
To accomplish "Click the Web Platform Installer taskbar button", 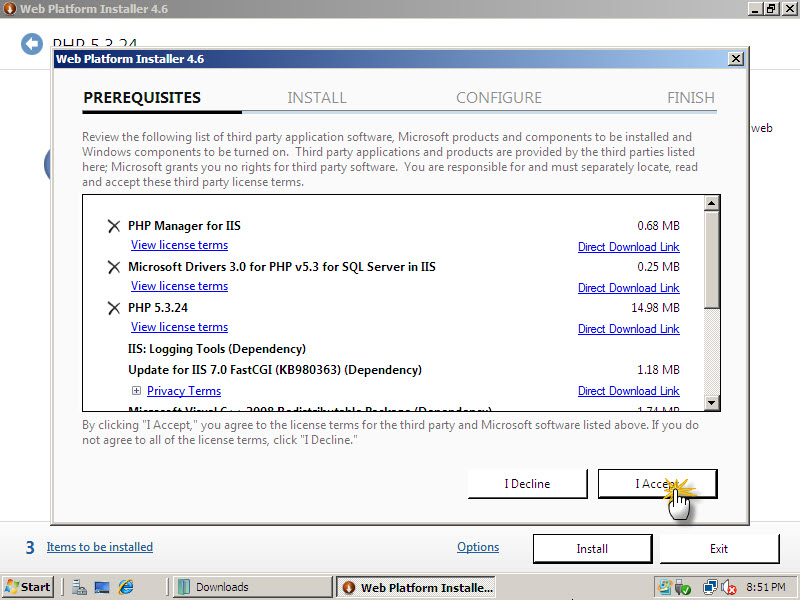I will pyautogui.click(x=416, y=587).
